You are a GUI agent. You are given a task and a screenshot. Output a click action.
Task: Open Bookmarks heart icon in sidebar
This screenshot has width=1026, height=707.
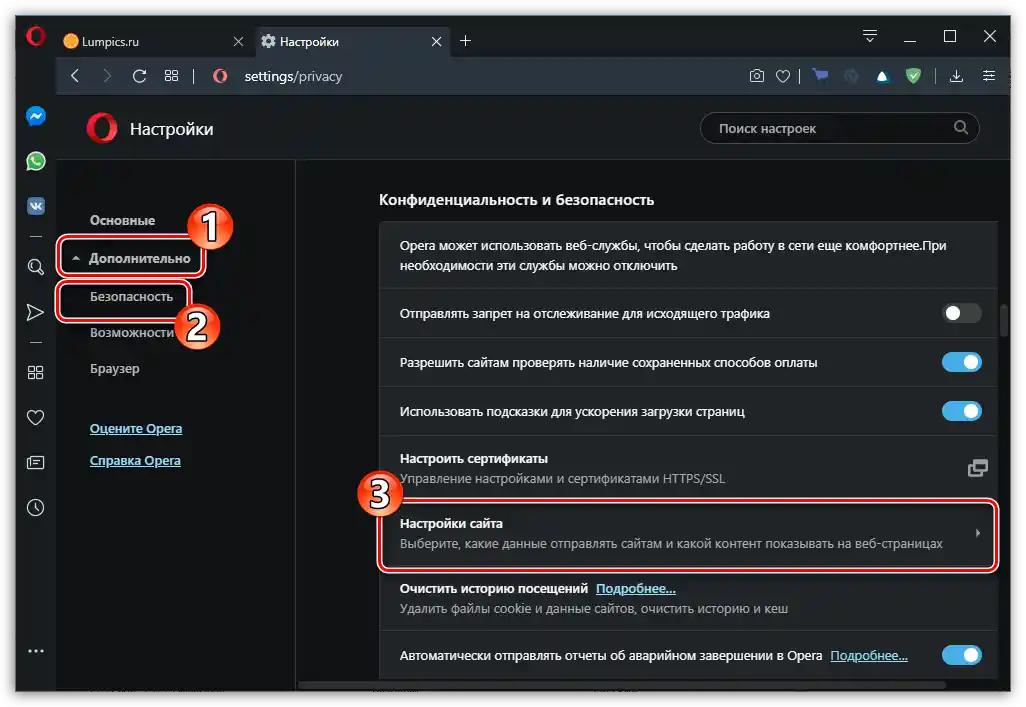pos(35,417)
